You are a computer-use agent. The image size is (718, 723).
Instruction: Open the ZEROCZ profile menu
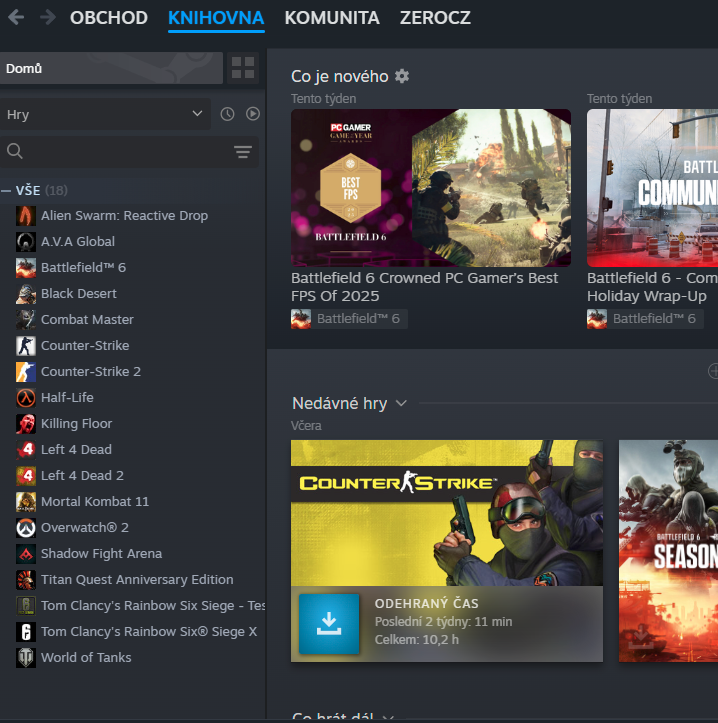tap(435, 18)
